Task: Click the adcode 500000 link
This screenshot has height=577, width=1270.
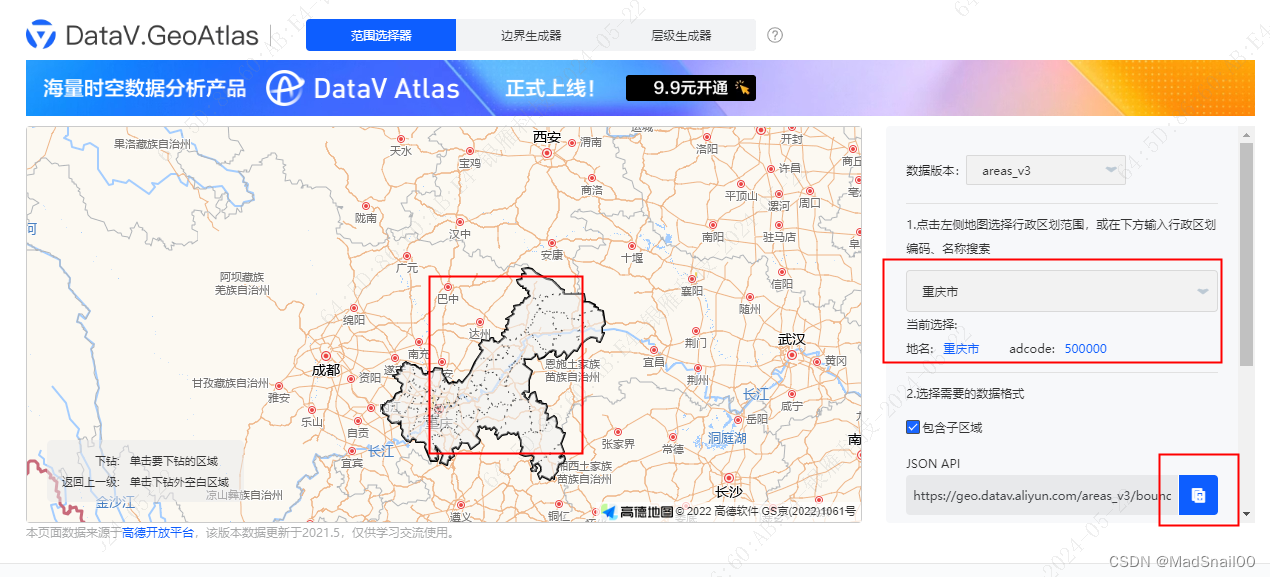Action: [x=1085, y=348]
